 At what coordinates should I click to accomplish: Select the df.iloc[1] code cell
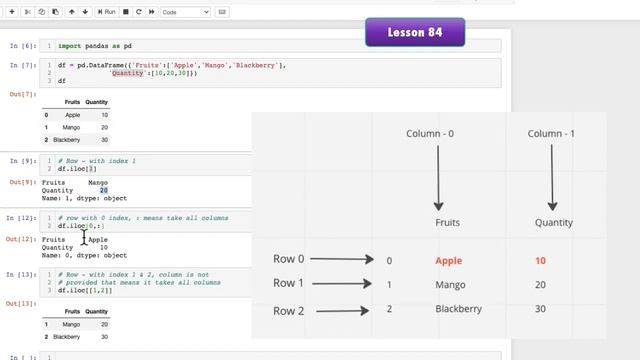pos(146,164)
